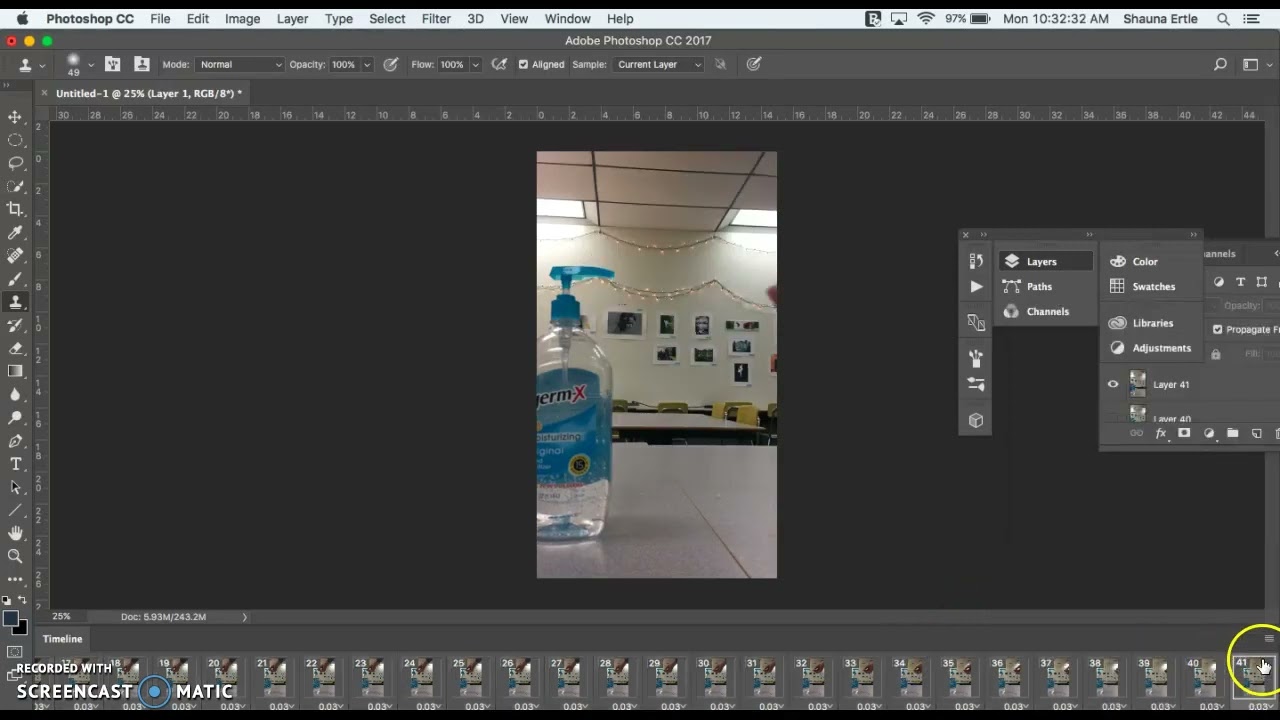Toggle pressure for opacity button

pyautogui.click(x=391, y=64)
